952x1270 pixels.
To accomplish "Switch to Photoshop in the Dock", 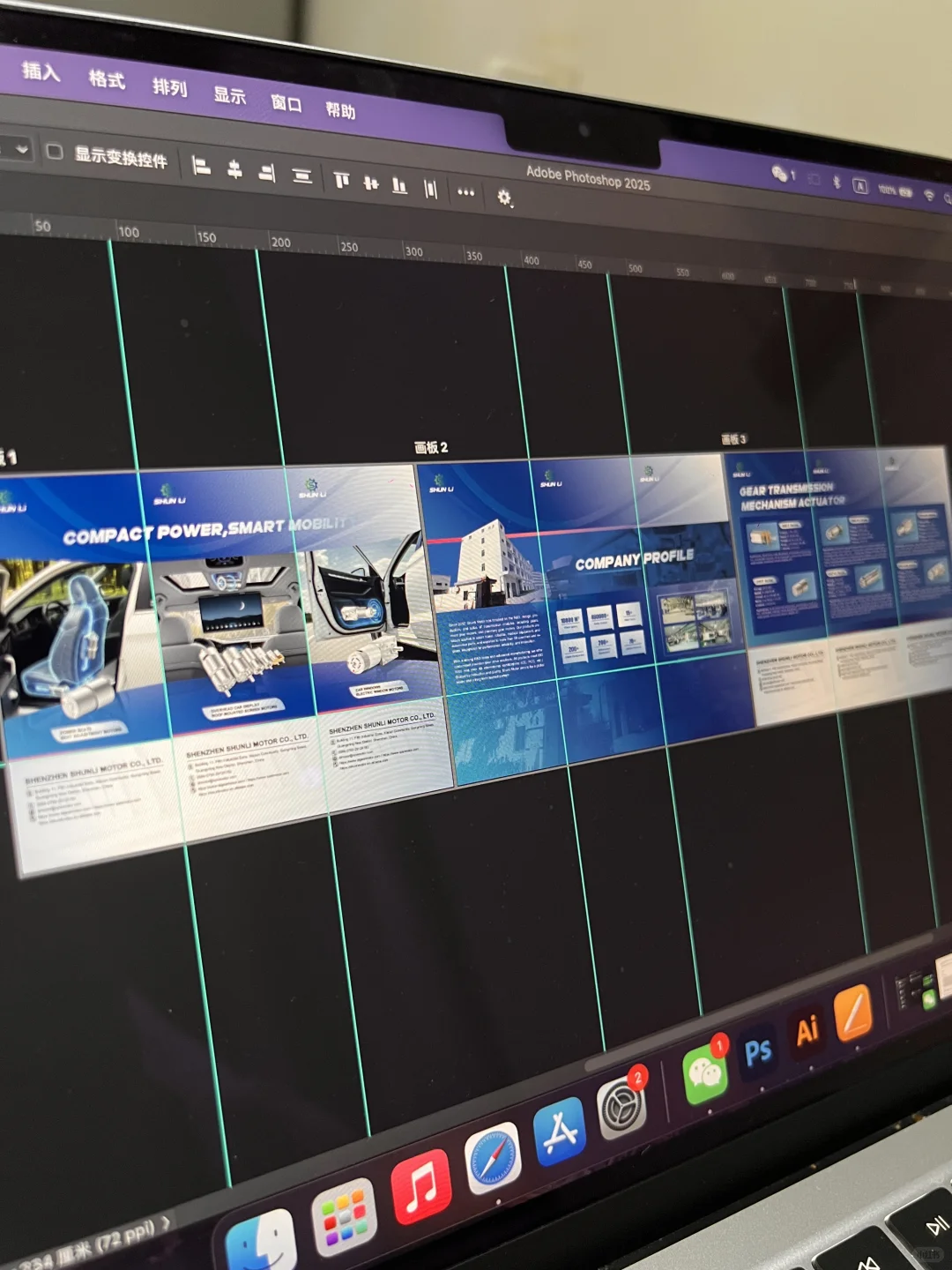I will click(758, 1051).
